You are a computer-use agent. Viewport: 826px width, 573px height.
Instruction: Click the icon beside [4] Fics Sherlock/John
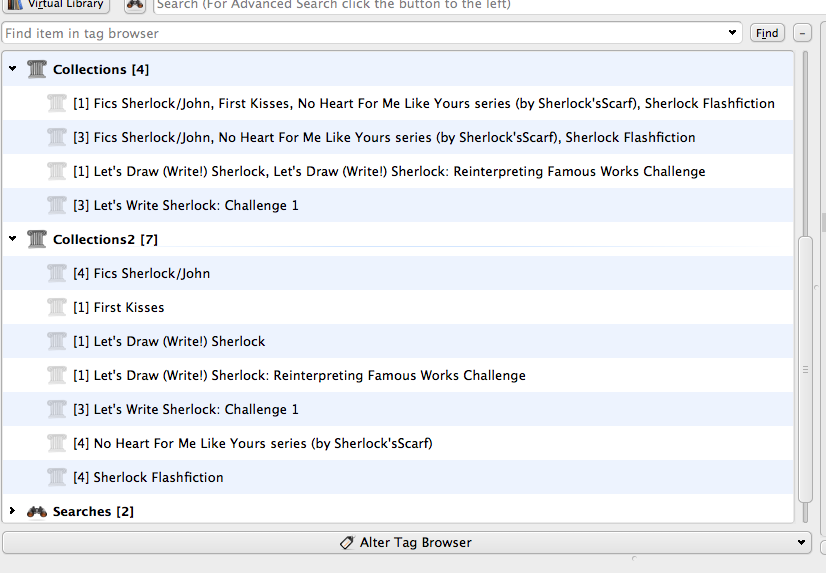click(57, 273)
